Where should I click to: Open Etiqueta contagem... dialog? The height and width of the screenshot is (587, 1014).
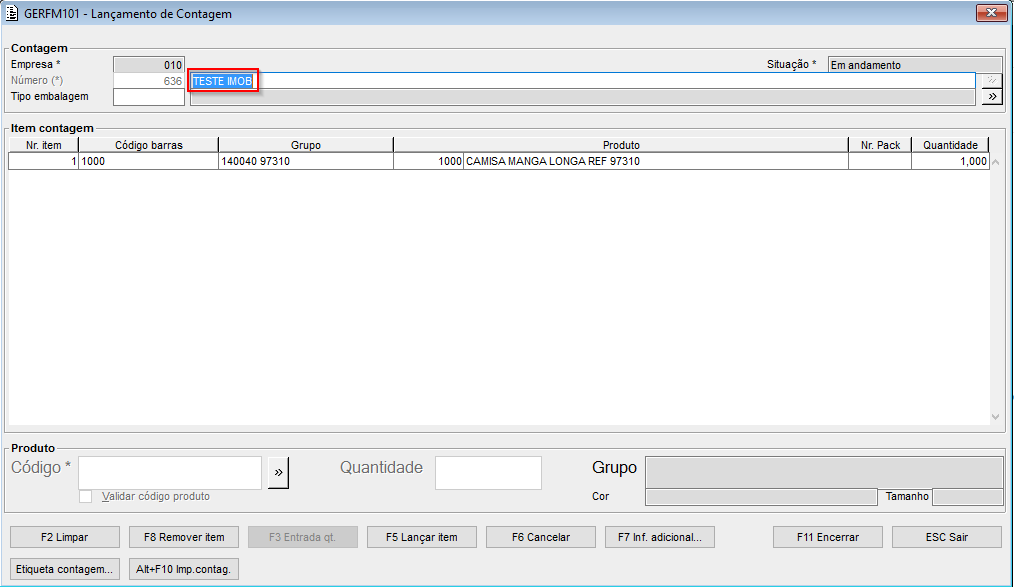pyautogui.click(x=65, y=569)
